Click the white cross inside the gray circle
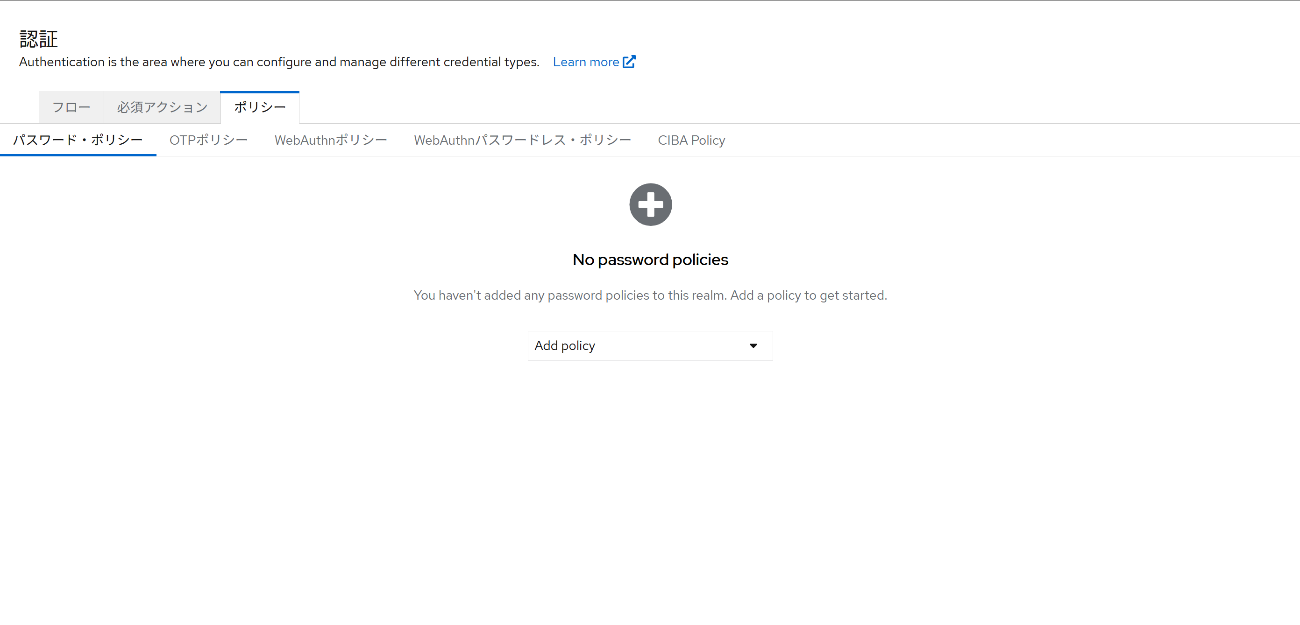Image resolution: width=1300 pixels, height=625 pixels. coord(650,205)
